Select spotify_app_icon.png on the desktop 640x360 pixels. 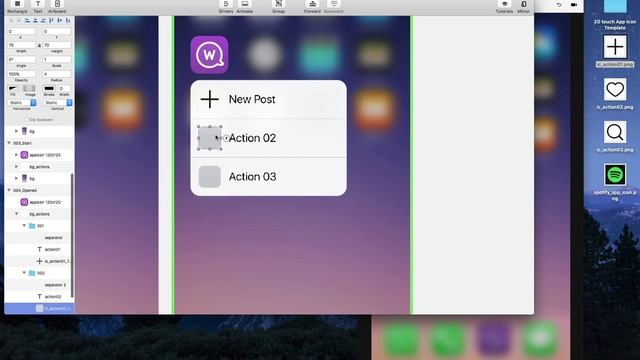(x=615, y=175)
